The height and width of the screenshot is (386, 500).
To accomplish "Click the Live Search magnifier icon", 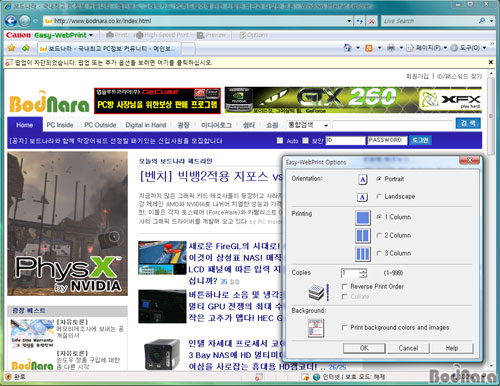I will click(x=482, y=21).
